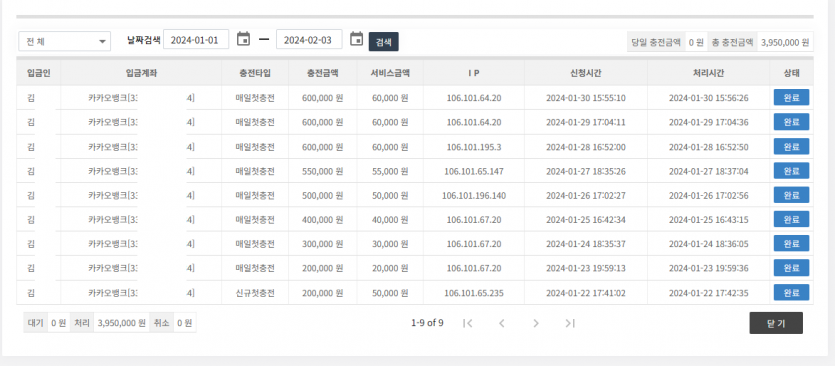This screenshot has width=835, height=366.
Task: Select IP address 106.101.196.140
Action: [474, 196]
